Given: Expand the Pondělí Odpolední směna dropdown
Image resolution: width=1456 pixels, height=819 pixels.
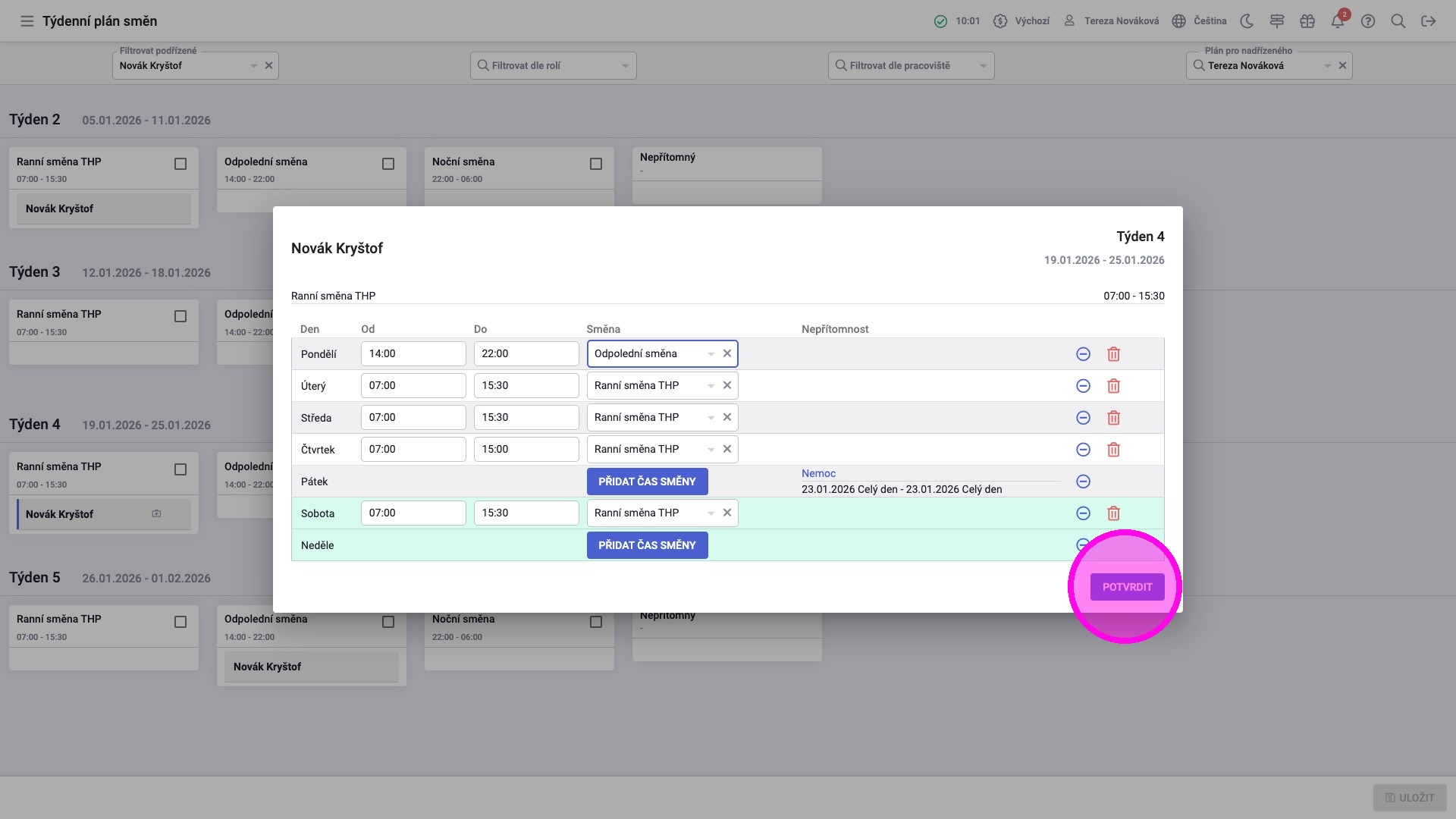Looking at the screenshot, I should pos(711,354).
